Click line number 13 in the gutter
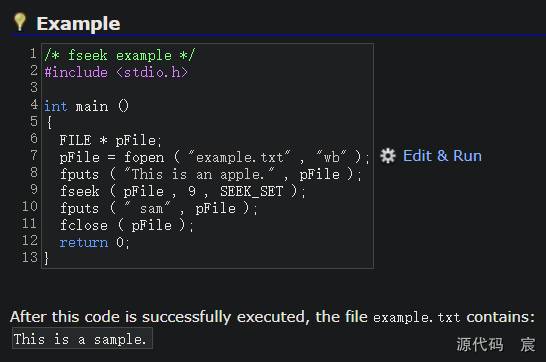Image resolution: width=546 pixels, height=362 pixels. [30, 258]
